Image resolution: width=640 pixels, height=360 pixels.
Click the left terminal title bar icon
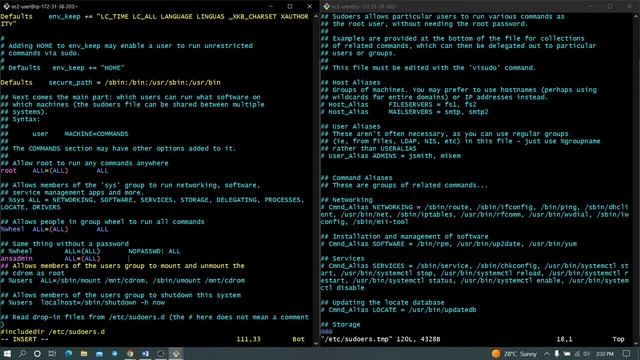coord(6,6)
